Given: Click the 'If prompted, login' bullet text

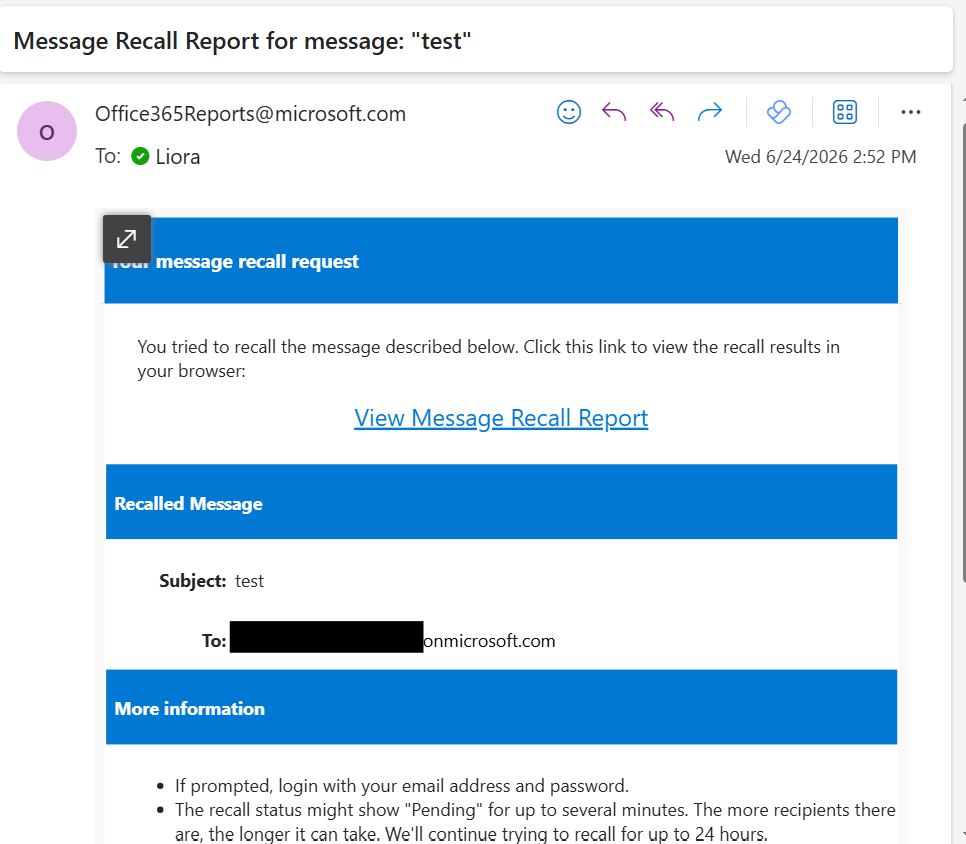Looking at the screenshot, I should [402, 786].
